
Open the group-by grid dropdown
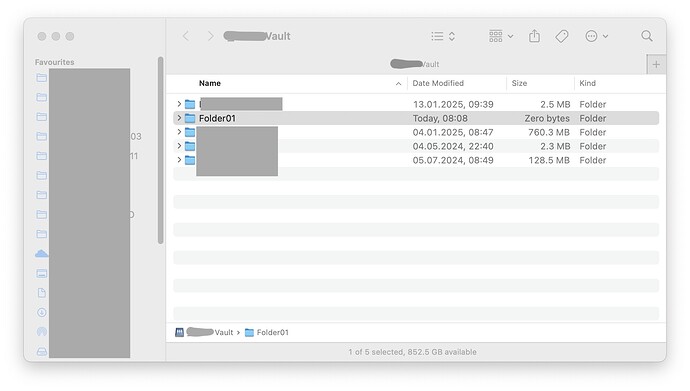point(501,36)
